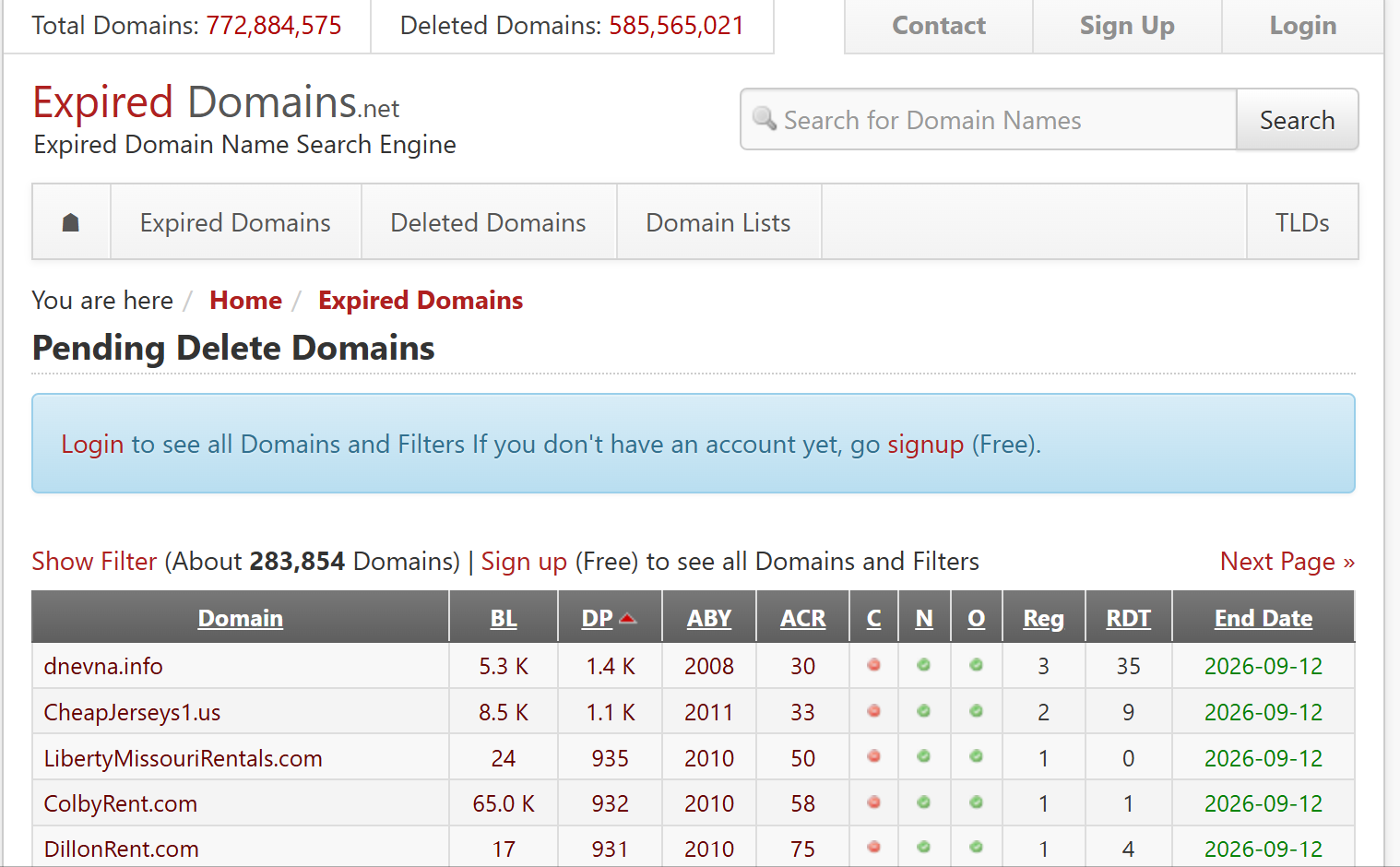Click Login link in blue notice

(92, 445)
